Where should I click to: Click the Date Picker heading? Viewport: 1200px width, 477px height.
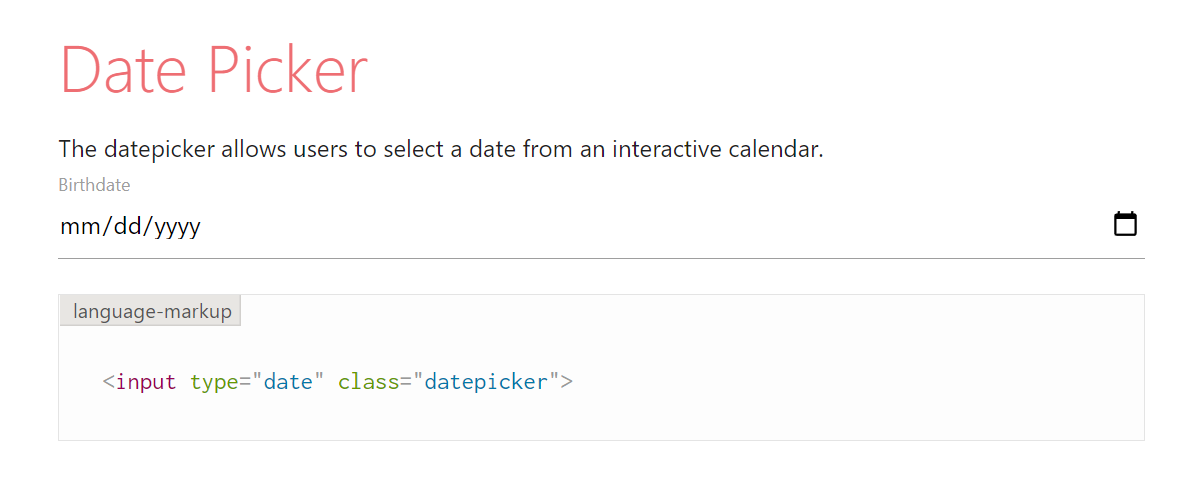click(x=214, y=70)
